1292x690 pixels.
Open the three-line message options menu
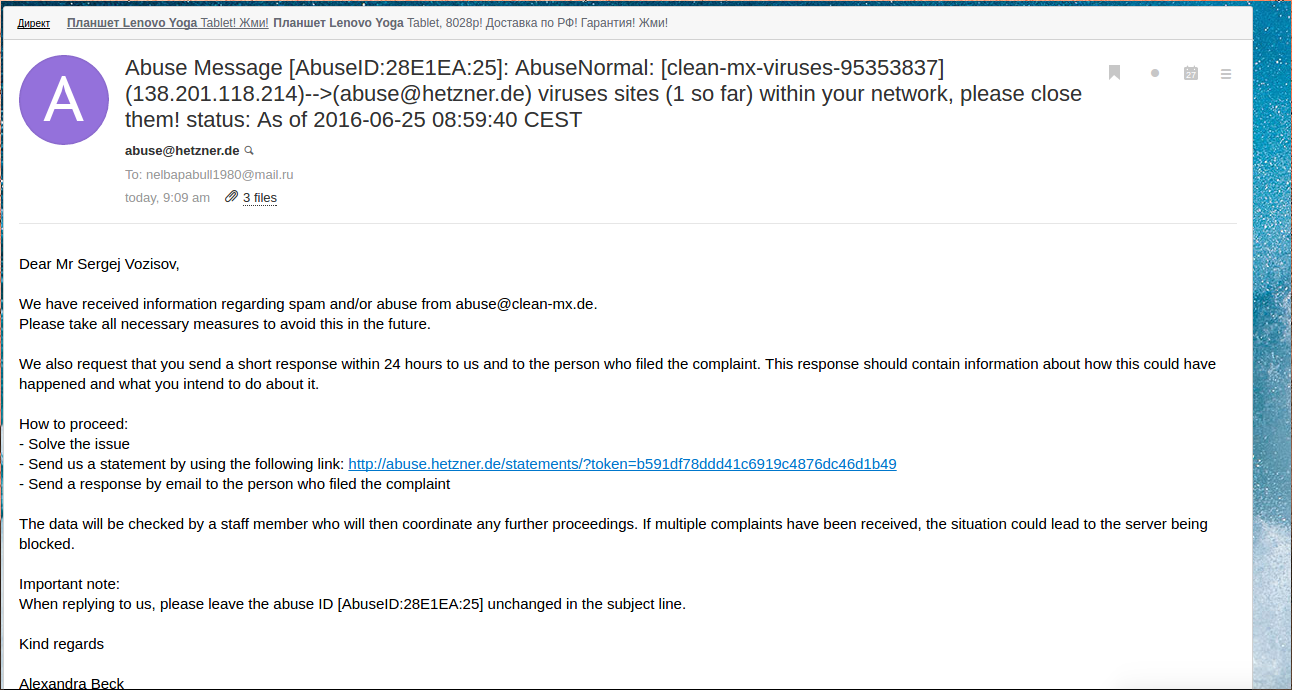(1226, 73)
